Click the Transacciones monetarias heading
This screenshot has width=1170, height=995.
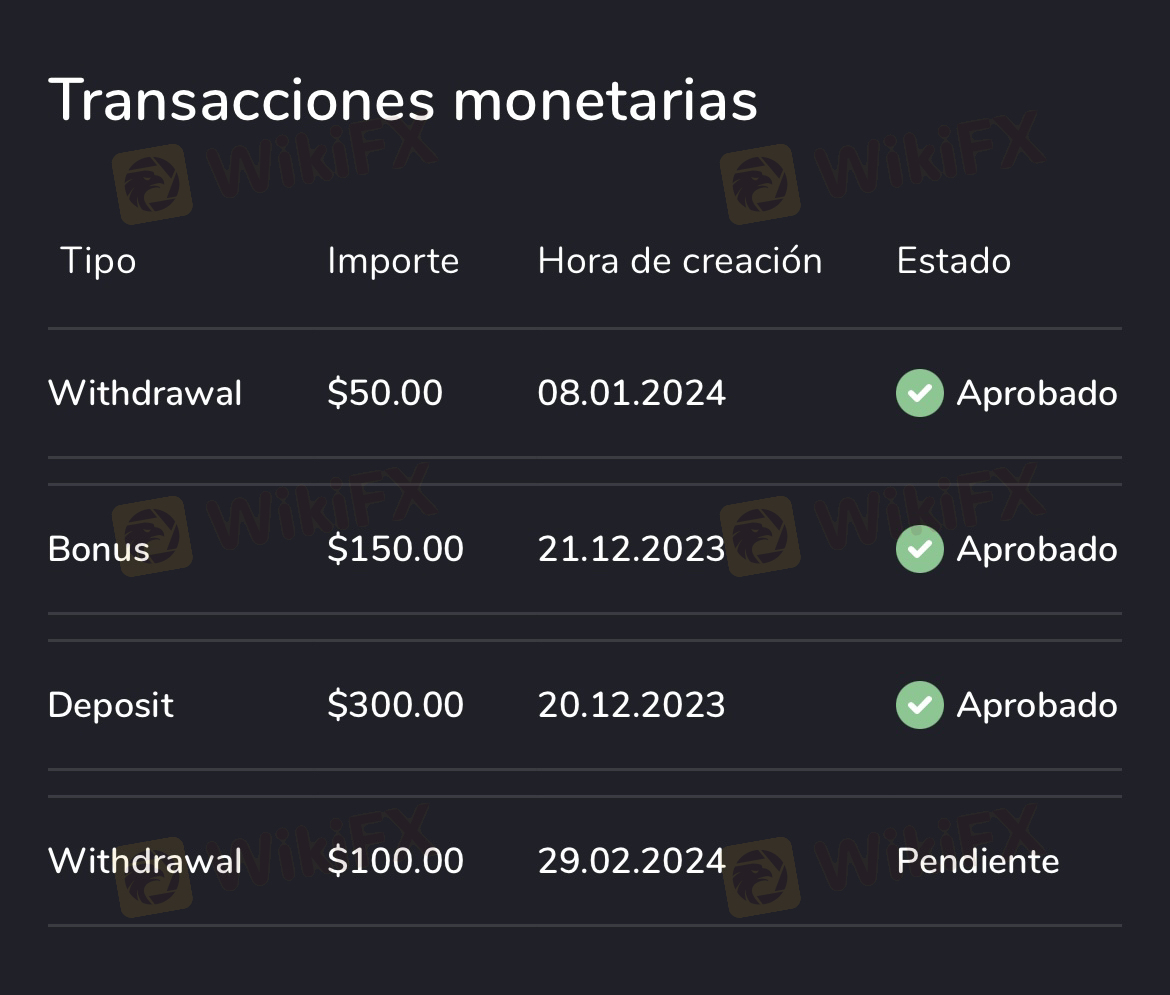(x=402, y=100)
